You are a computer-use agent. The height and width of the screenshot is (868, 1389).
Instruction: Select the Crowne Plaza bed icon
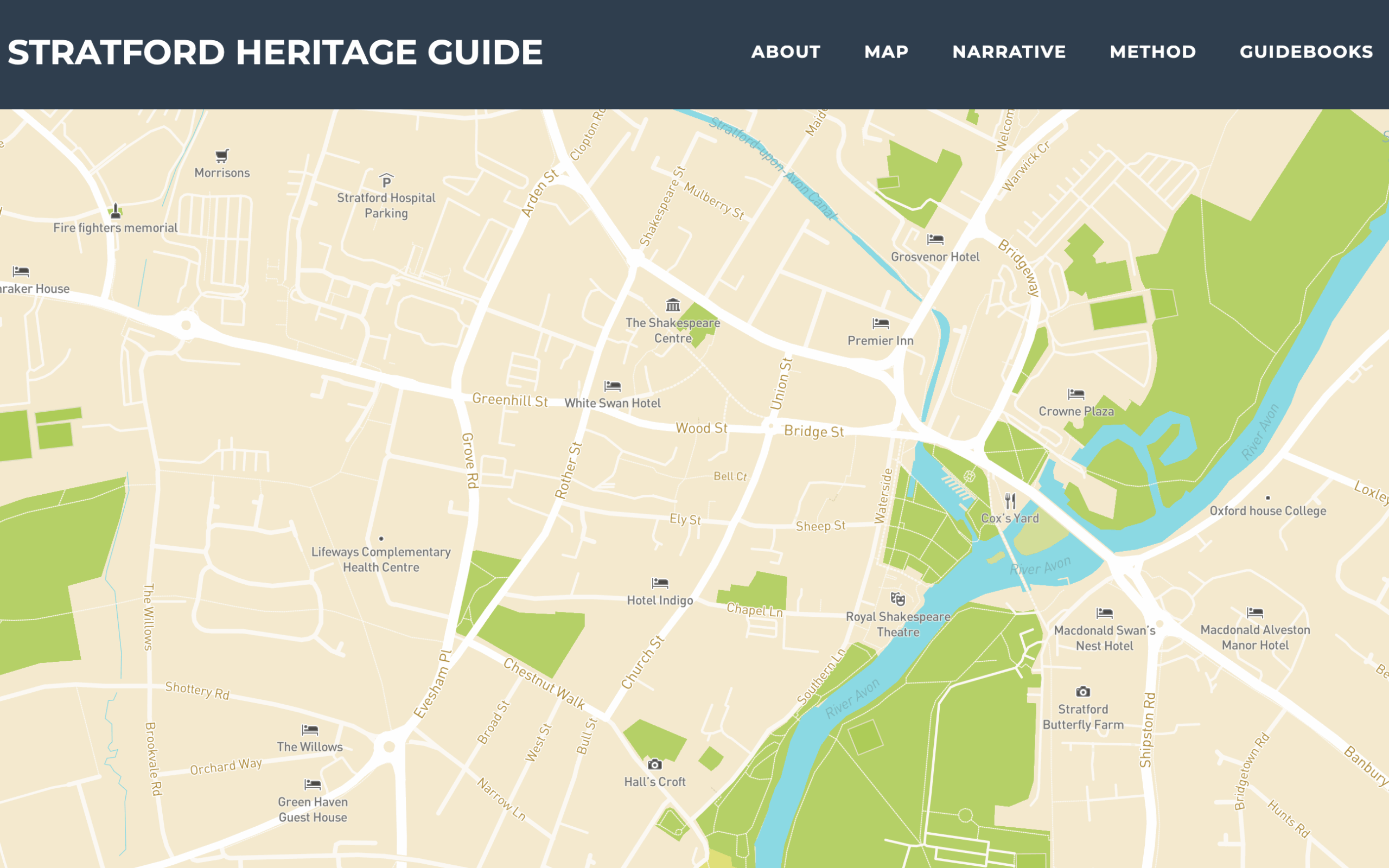tap(1076, 394)
